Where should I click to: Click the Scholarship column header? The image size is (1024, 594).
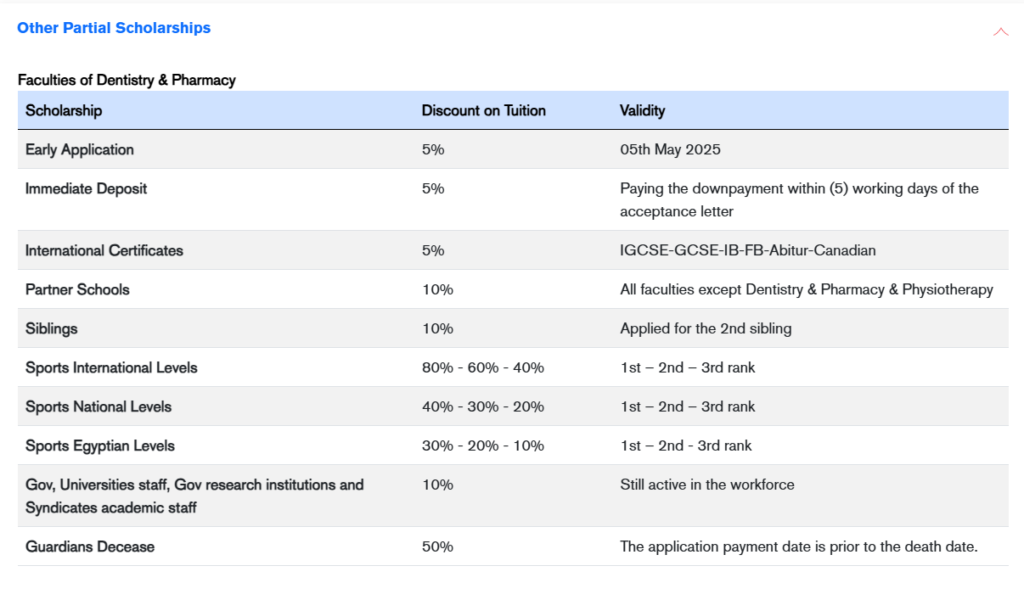coord(64,111)
